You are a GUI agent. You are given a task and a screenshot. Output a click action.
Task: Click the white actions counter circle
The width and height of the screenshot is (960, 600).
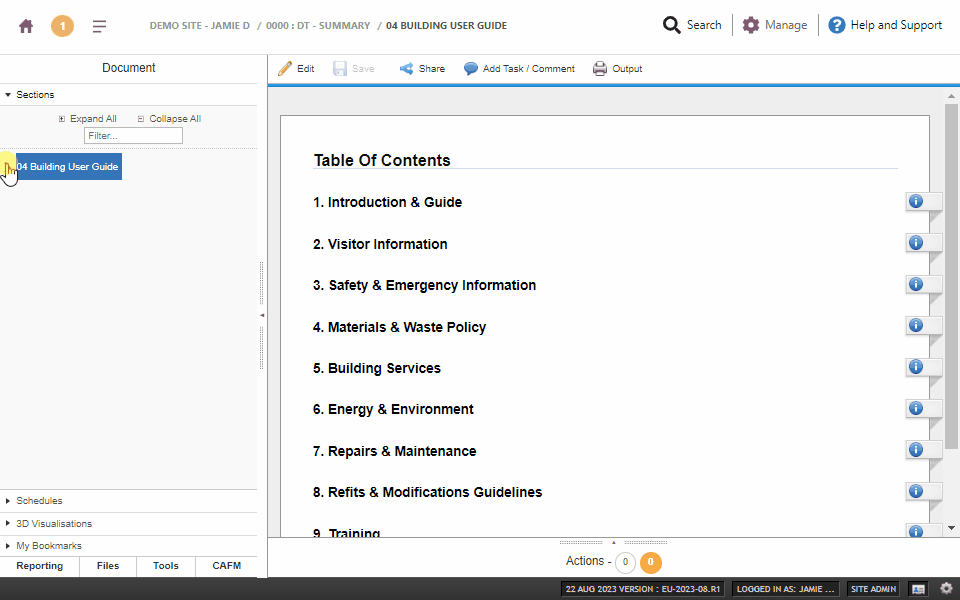(x=625, y=562)
